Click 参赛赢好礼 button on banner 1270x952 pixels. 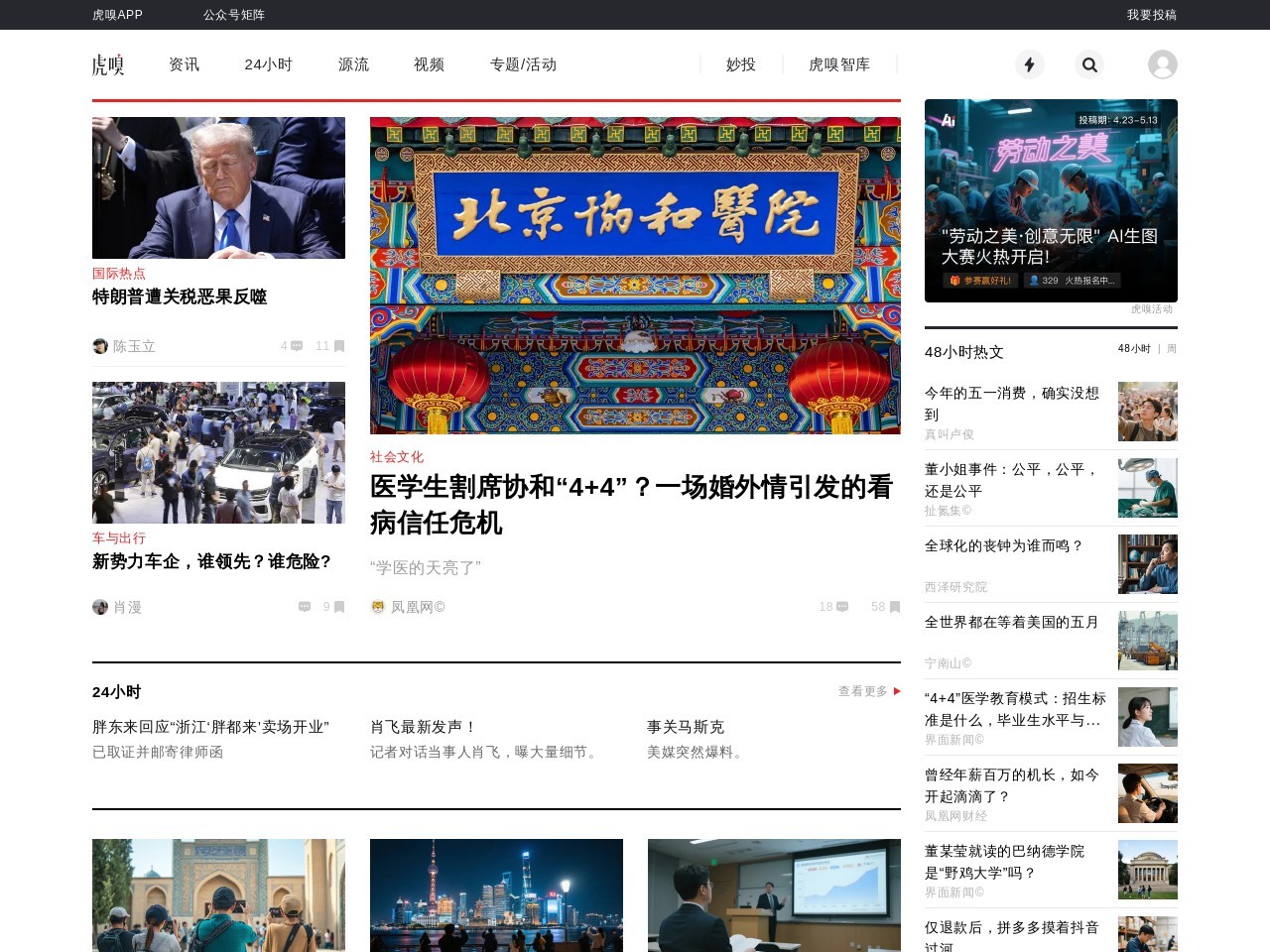click(980, 281)
